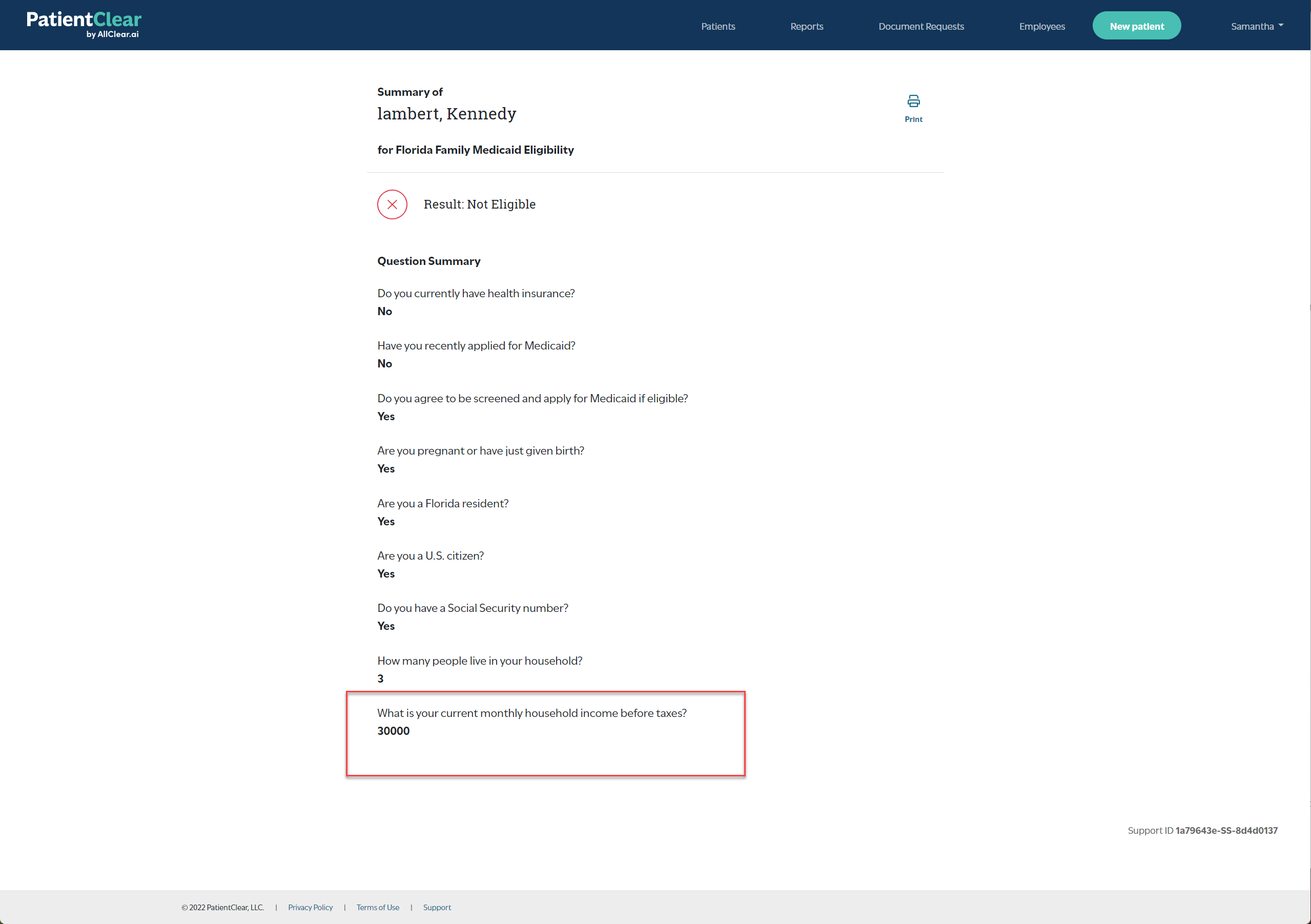Go to the Reports page

(806, 26)
